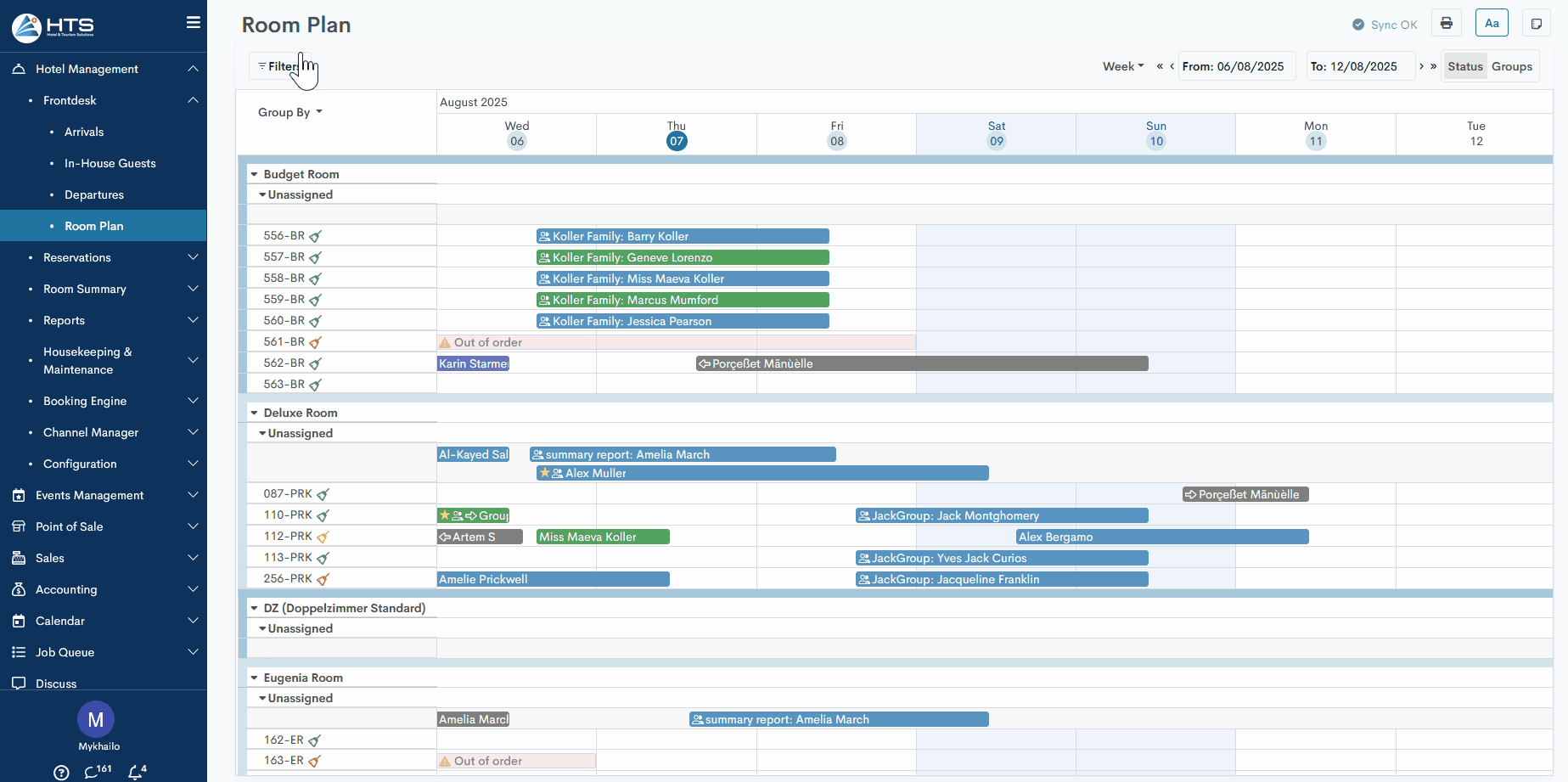The width and height of the screenshot is (1568, 782).
Task: Click the Aa font size icon
Action: coord(1492,23)
